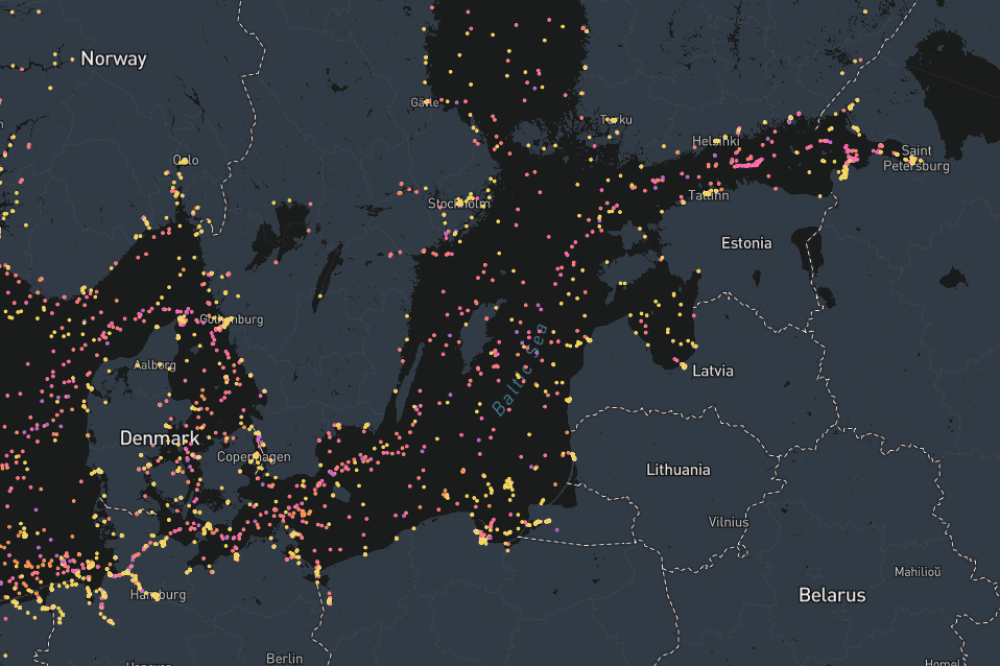Click the Berlin city label
The height and width of the screenshot is (666, 1000).
[x=285, y=658]
